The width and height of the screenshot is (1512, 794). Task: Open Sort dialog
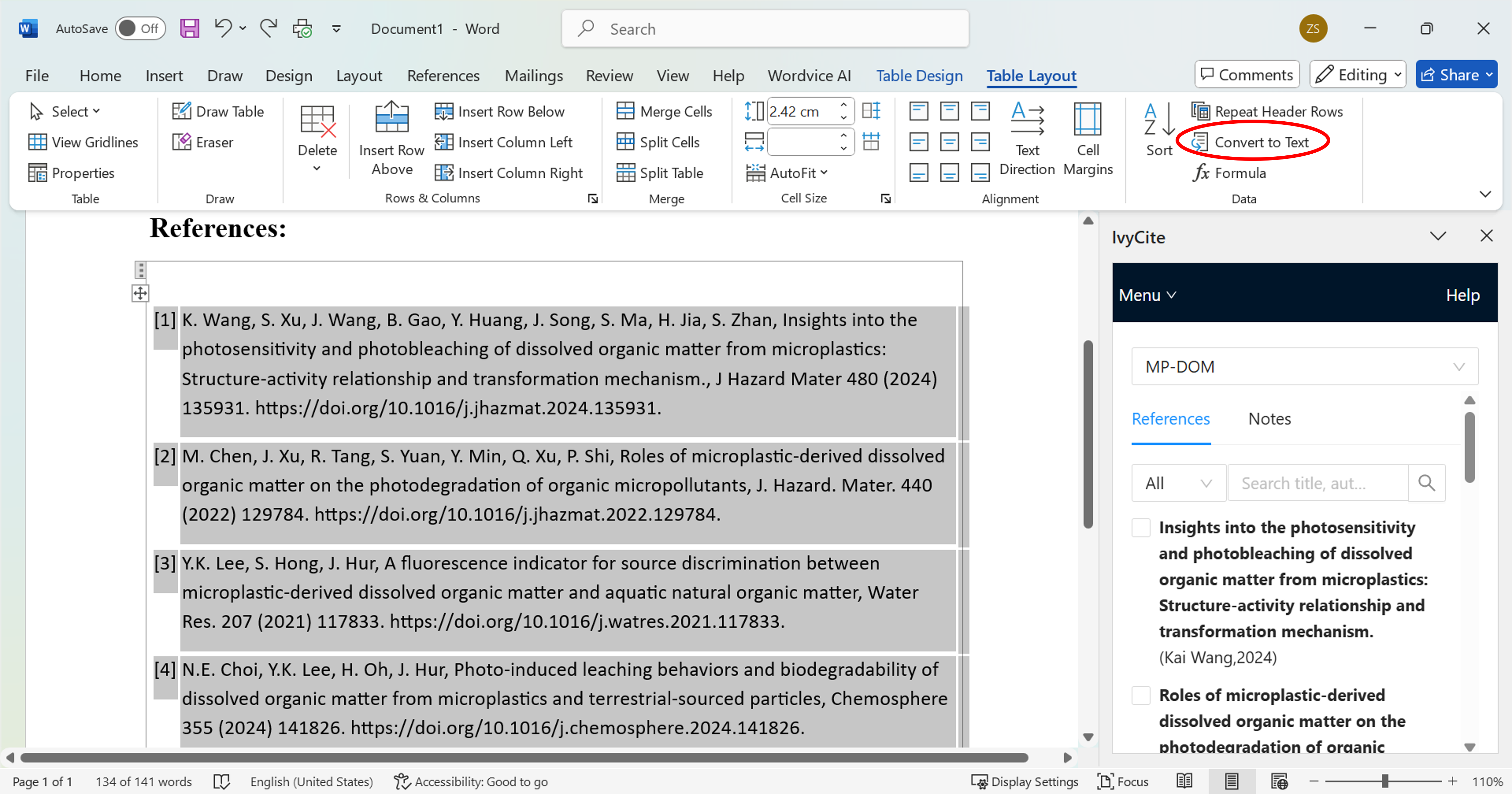click(x=1159, y=129)
